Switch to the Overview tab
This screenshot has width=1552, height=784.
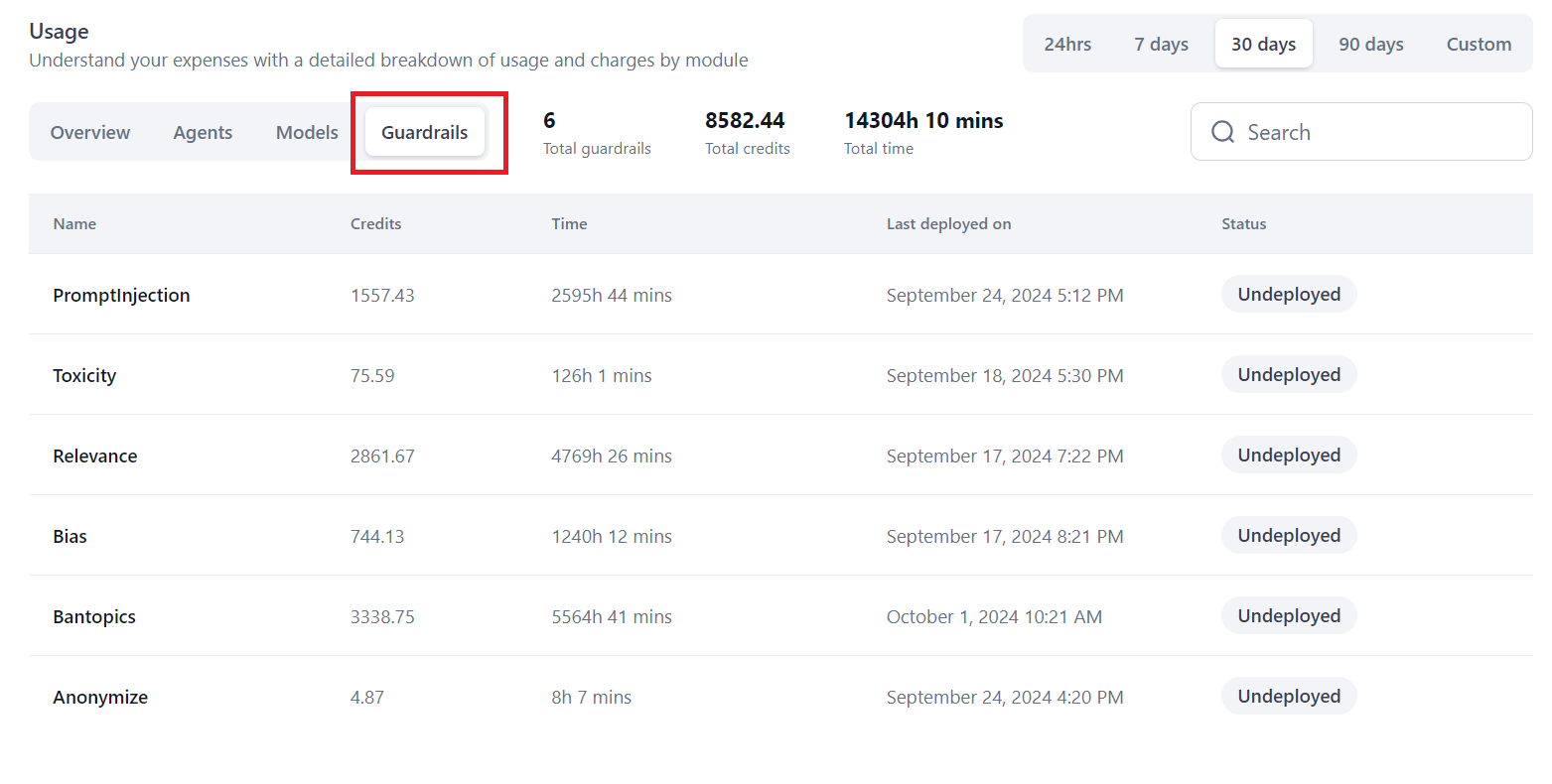(90, 132)
